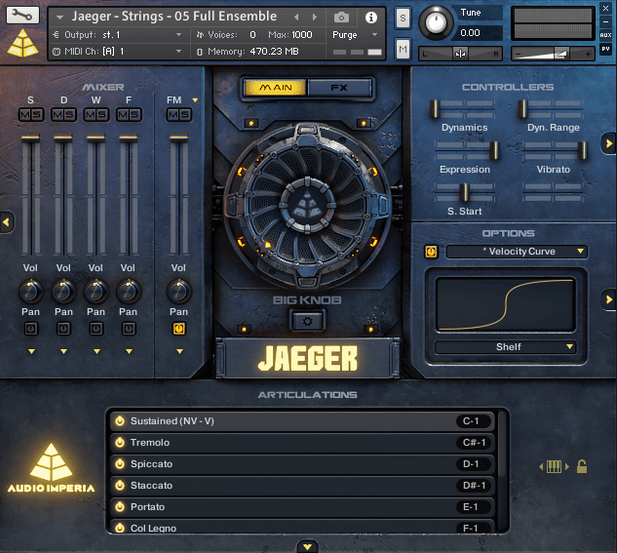617x553 pixels.
Task: Click the S. Start controller slider
Action: 464,192
